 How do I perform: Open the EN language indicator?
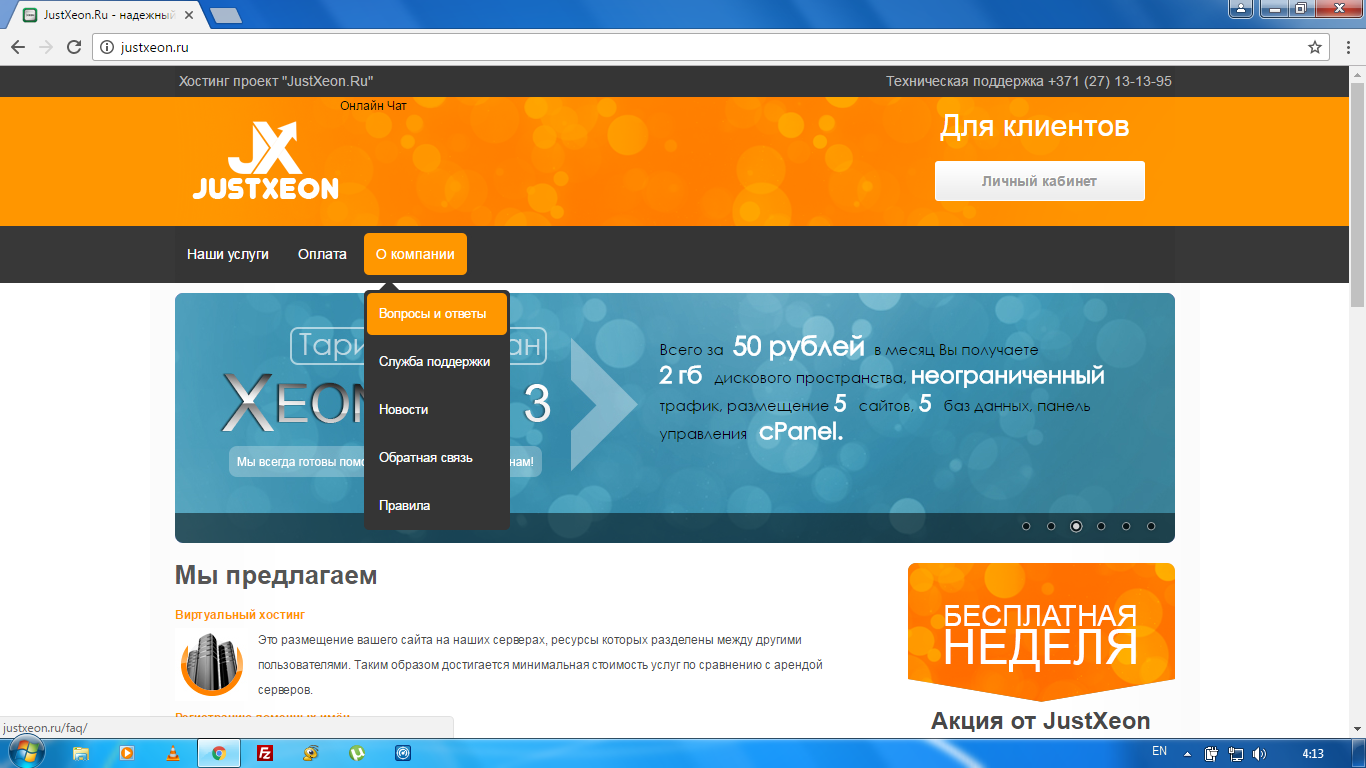pyautogui.click(x=1159, y=751)
